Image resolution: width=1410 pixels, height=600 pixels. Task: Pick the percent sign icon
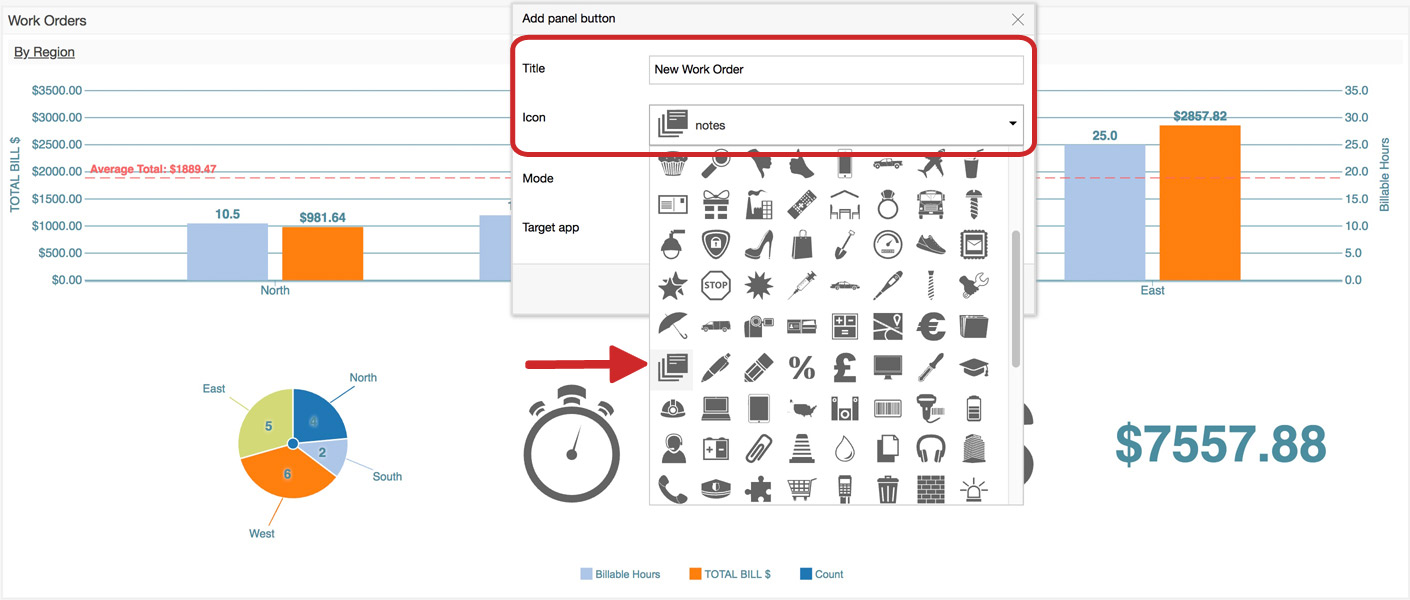(x=802, y=367)
